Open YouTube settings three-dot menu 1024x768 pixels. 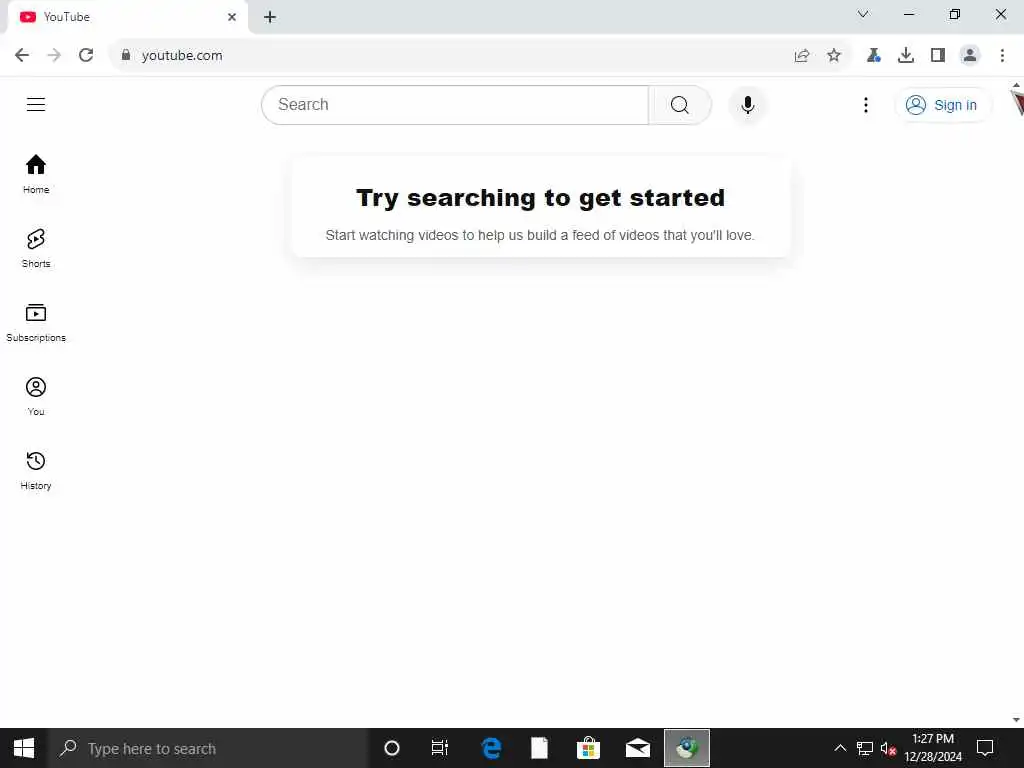866,104
